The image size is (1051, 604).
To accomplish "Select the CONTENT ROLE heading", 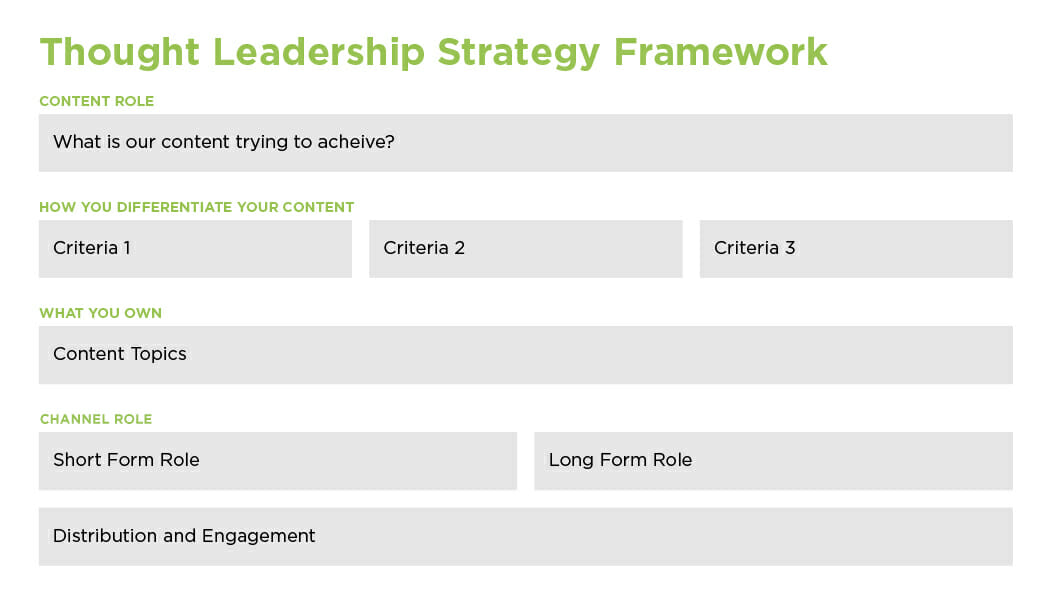I will coord(97,101).
